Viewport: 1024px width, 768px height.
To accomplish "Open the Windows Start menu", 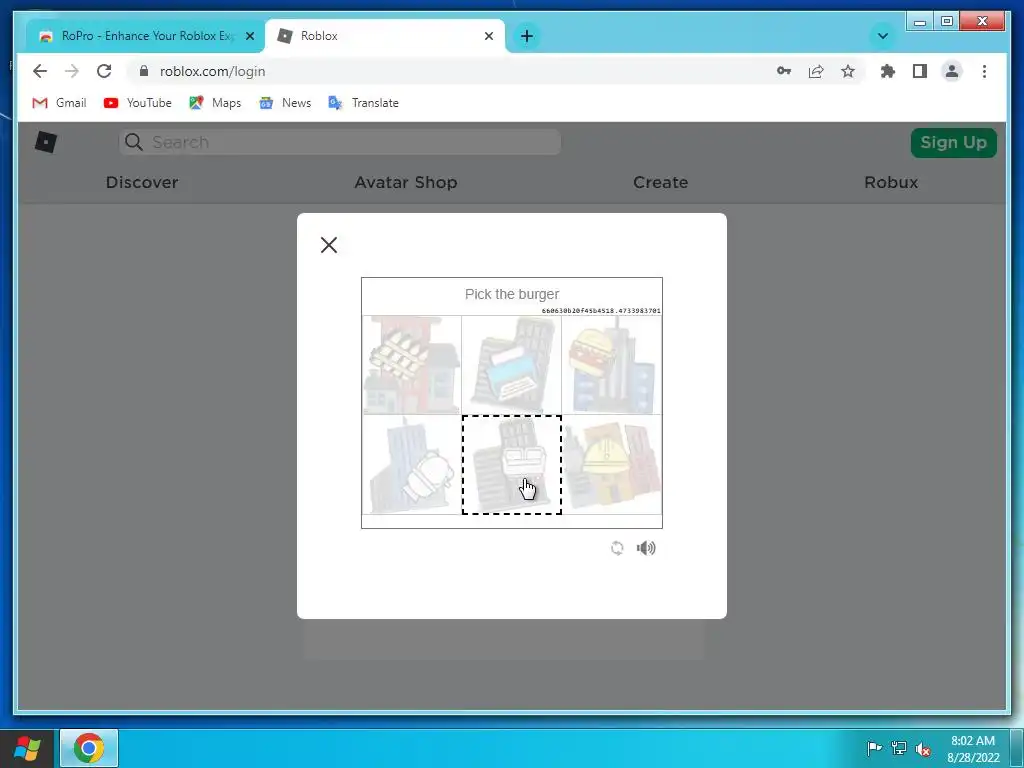I will click(27, 748).
